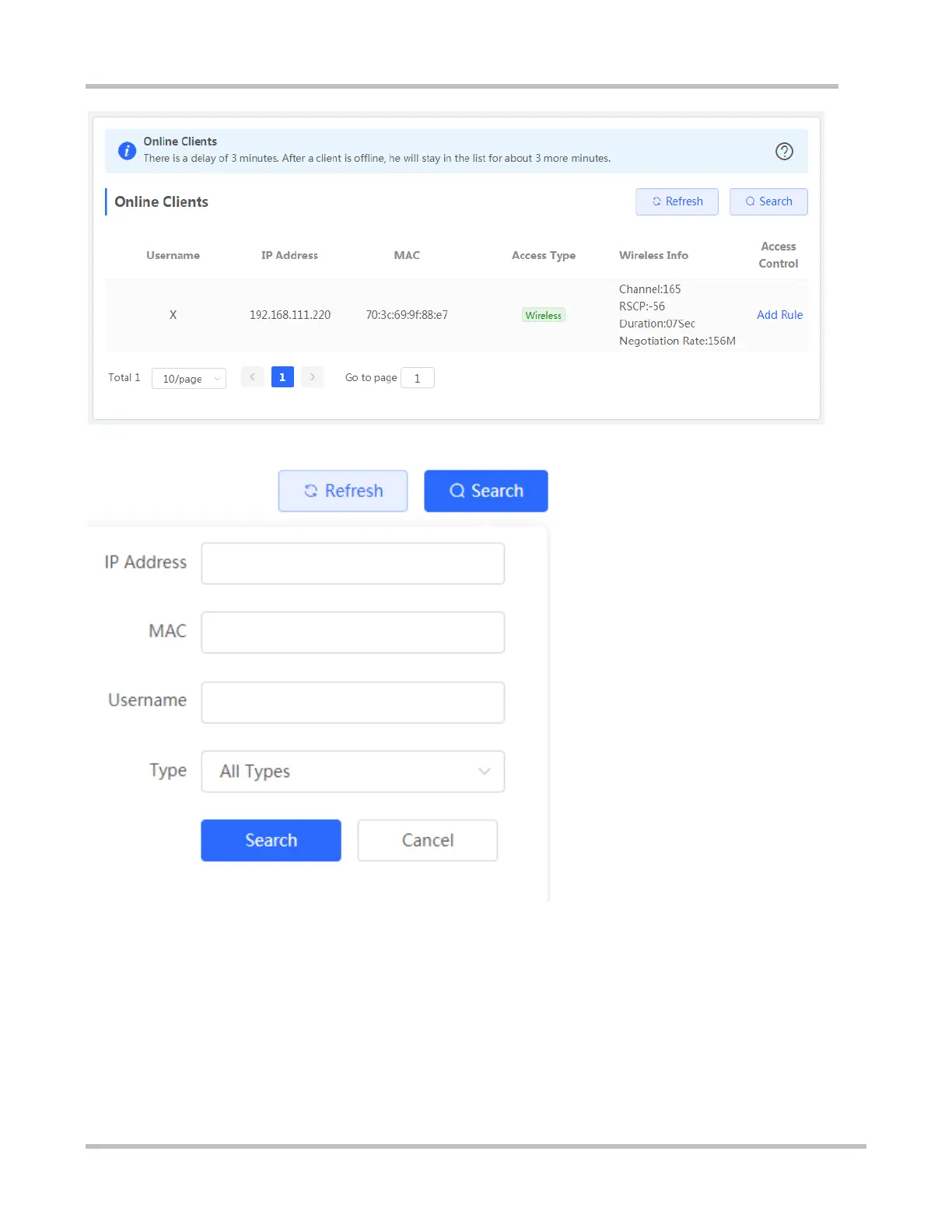Click the Cancel button
Image resolution: width=952 pixels, height=1232 pixels.
[x=428, y=840]
